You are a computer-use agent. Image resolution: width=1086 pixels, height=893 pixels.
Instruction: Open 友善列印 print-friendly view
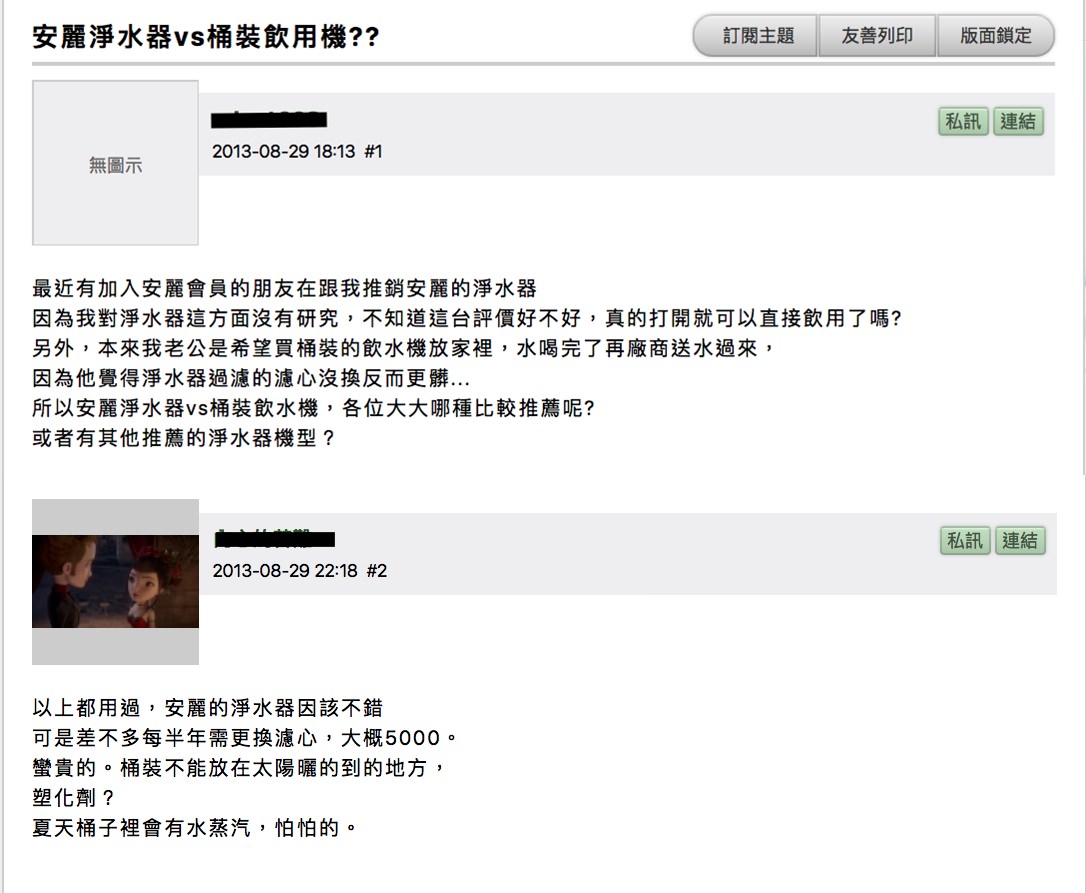click(x=877, y=35)
